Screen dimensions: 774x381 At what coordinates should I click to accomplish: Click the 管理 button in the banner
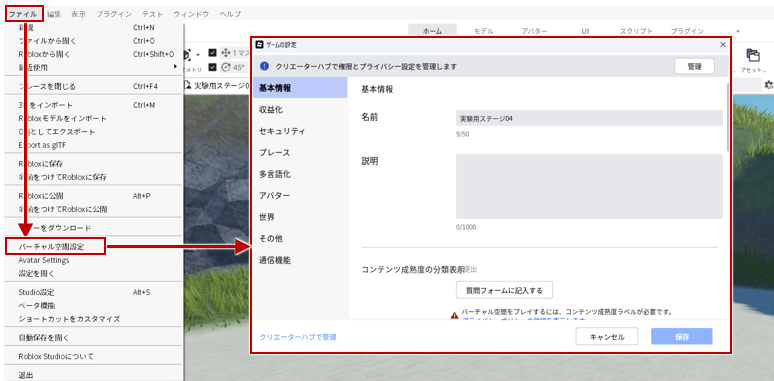click(695, 67)
